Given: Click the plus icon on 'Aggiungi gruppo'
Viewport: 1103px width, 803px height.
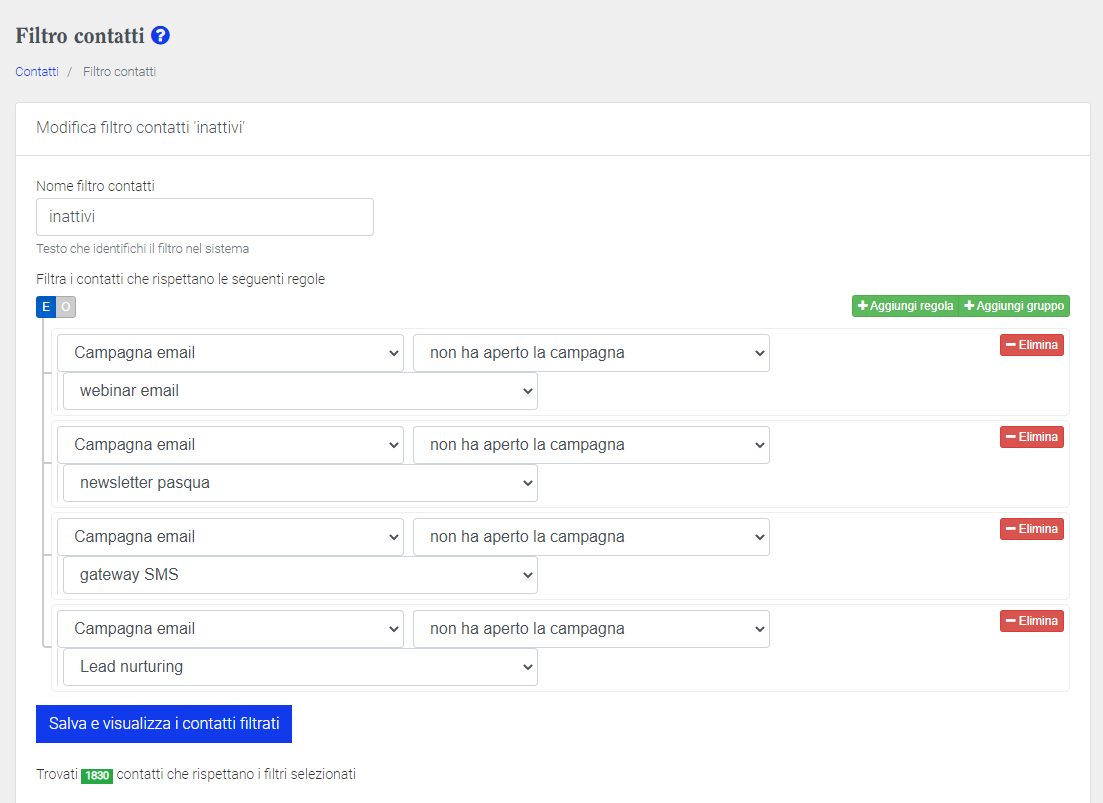Looking at the screenshot, I should coord(969,306).
